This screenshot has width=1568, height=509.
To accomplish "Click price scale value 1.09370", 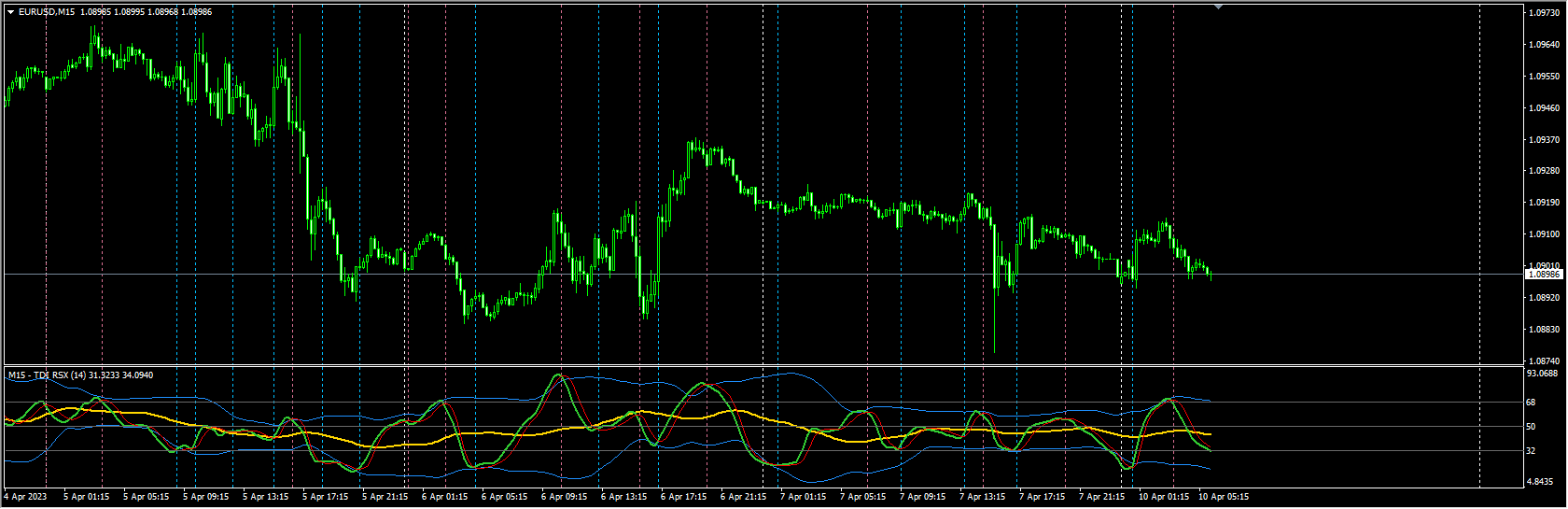I will coord(1546,140).
